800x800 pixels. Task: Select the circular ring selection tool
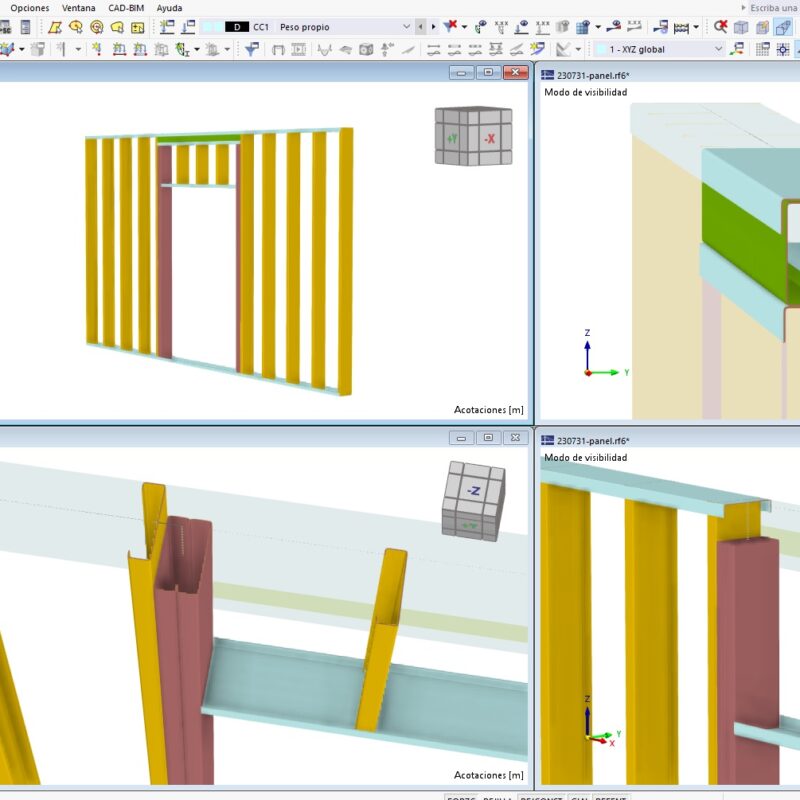coord(96,27)
